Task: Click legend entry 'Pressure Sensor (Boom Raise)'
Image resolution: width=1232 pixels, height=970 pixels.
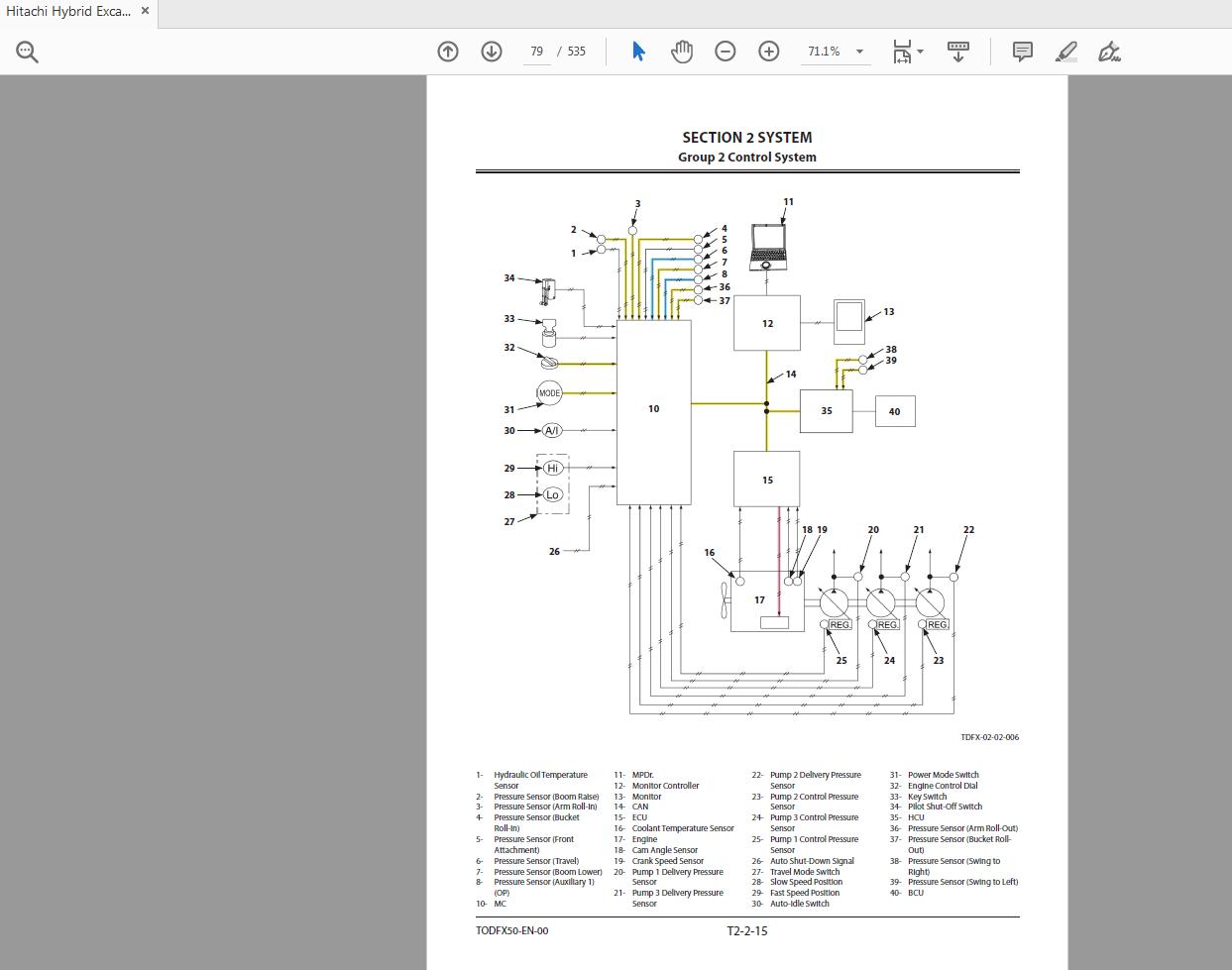Action: pyautogui.click(x=547, y=797)
